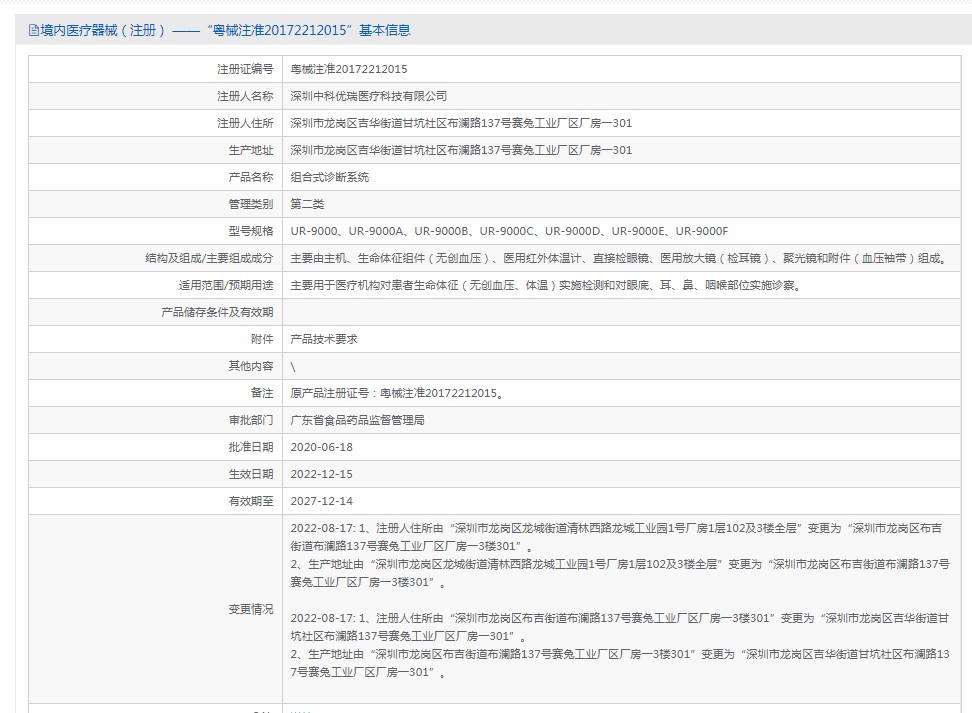Select the product name 组合式诊断系统
Viewport: 972px width, 713px height.
pos(329,177)
